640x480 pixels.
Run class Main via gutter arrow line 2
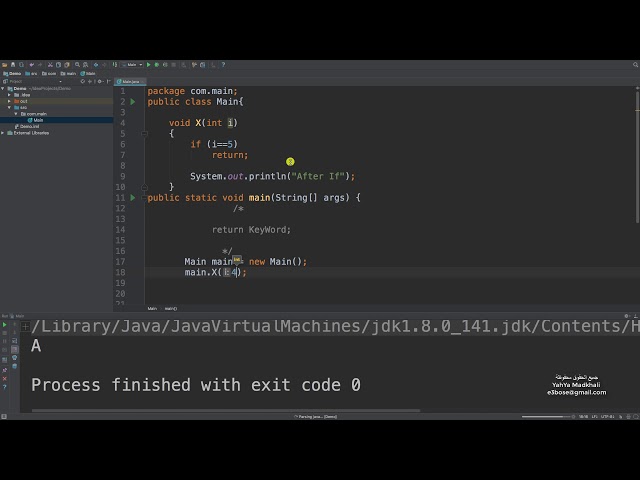133,102
